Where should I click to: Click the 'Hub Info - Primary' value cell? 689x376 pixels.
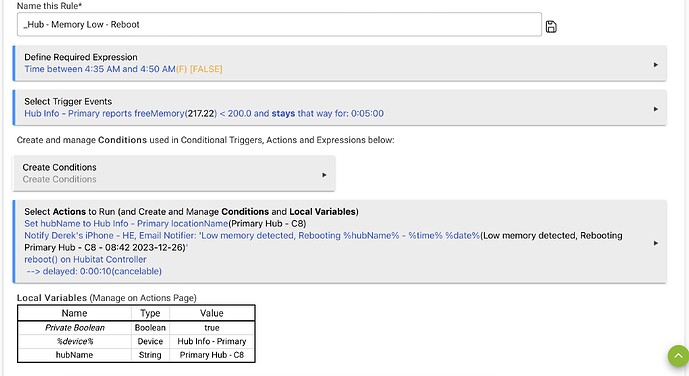click(x=212, y=341)
